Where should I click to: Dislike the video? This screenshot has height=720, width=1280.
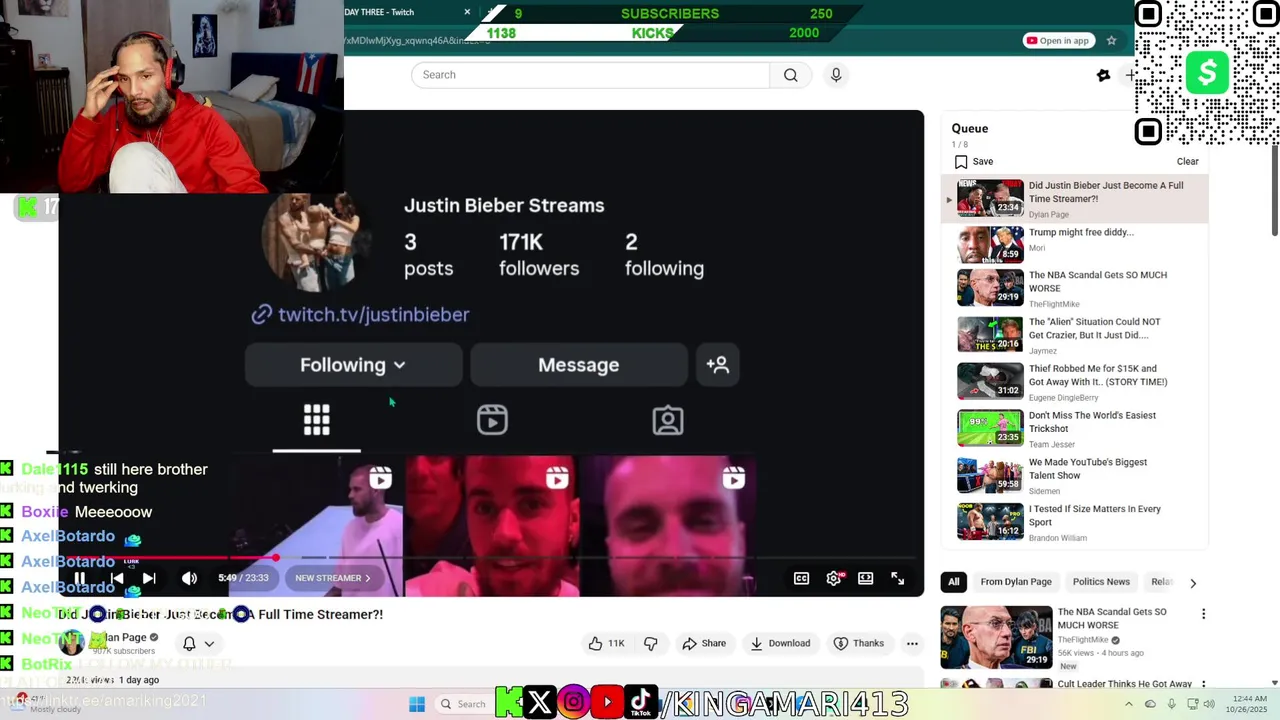[x=650, y=643]
